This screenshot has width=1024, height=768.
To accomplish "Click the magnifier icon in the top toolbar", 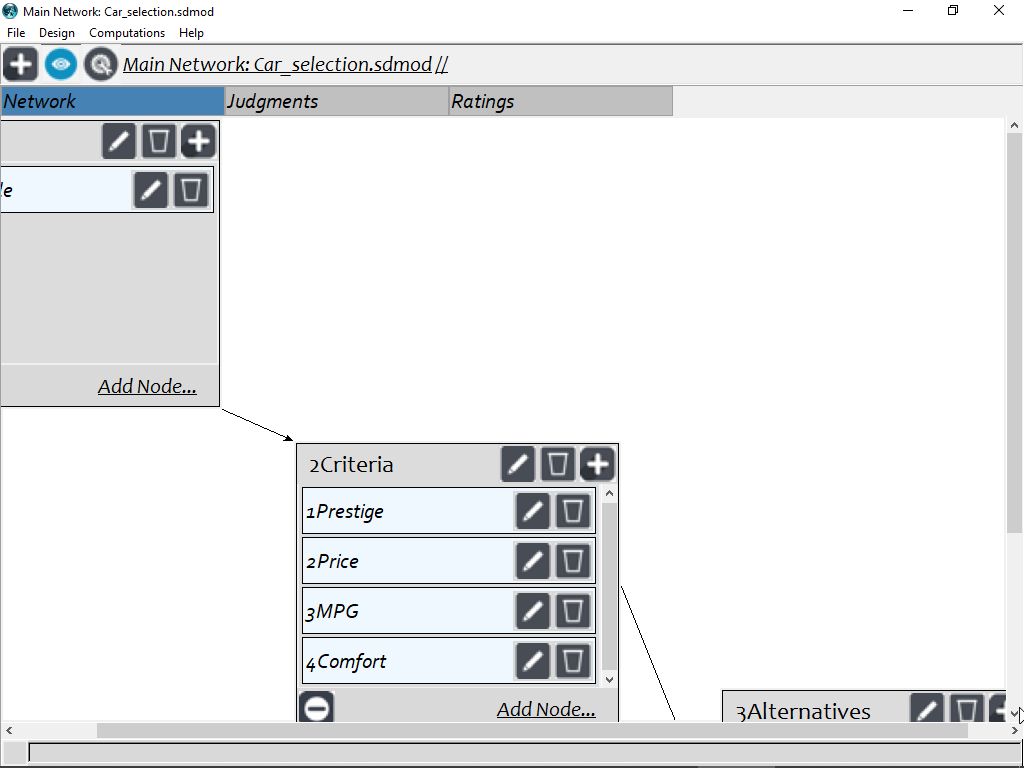I will 100,64.
